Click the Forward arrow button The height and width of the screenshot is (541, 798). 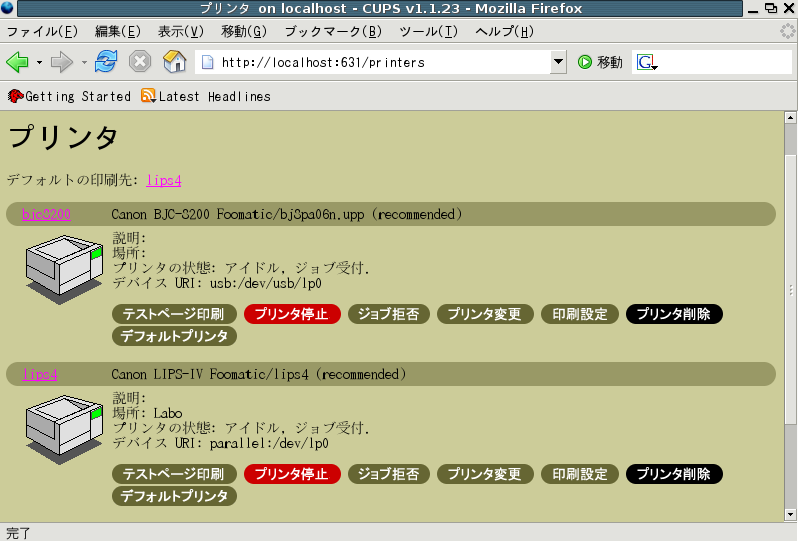pyautogui.click(x=62, y=62)
